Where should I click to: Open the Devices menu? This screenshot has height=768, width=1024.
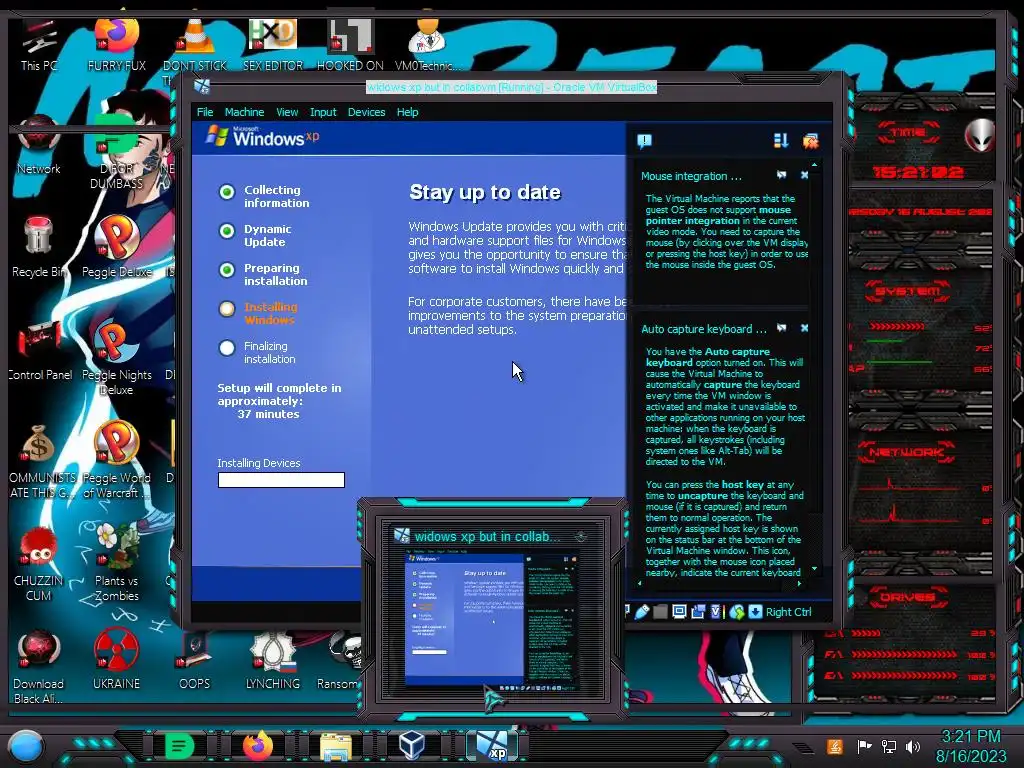tap(366, 112)
